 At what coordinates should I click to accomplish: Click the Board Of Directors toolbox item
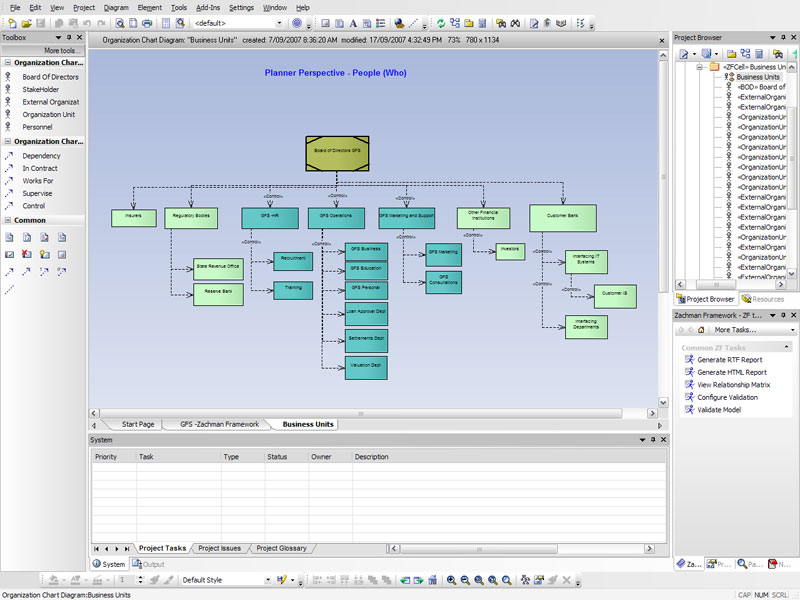click(50, 76)
